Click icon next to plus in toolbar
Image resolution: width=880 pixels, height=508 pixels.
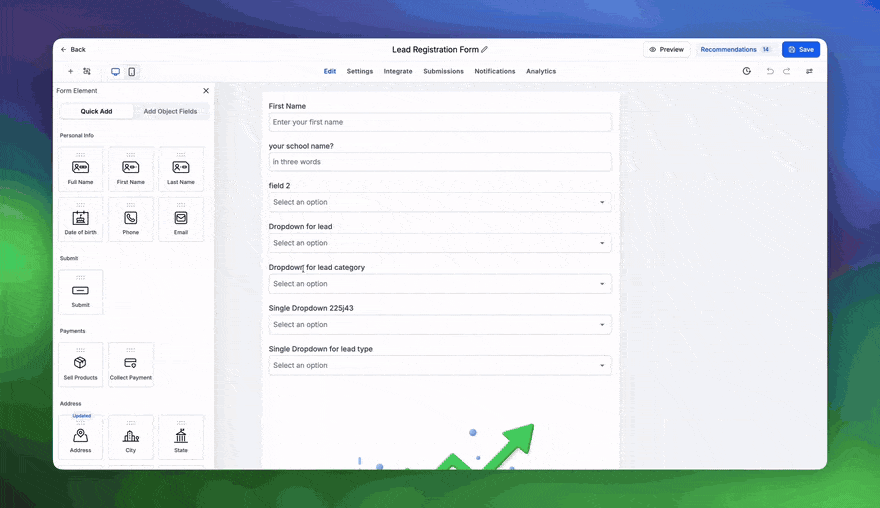tap(87, 71)
